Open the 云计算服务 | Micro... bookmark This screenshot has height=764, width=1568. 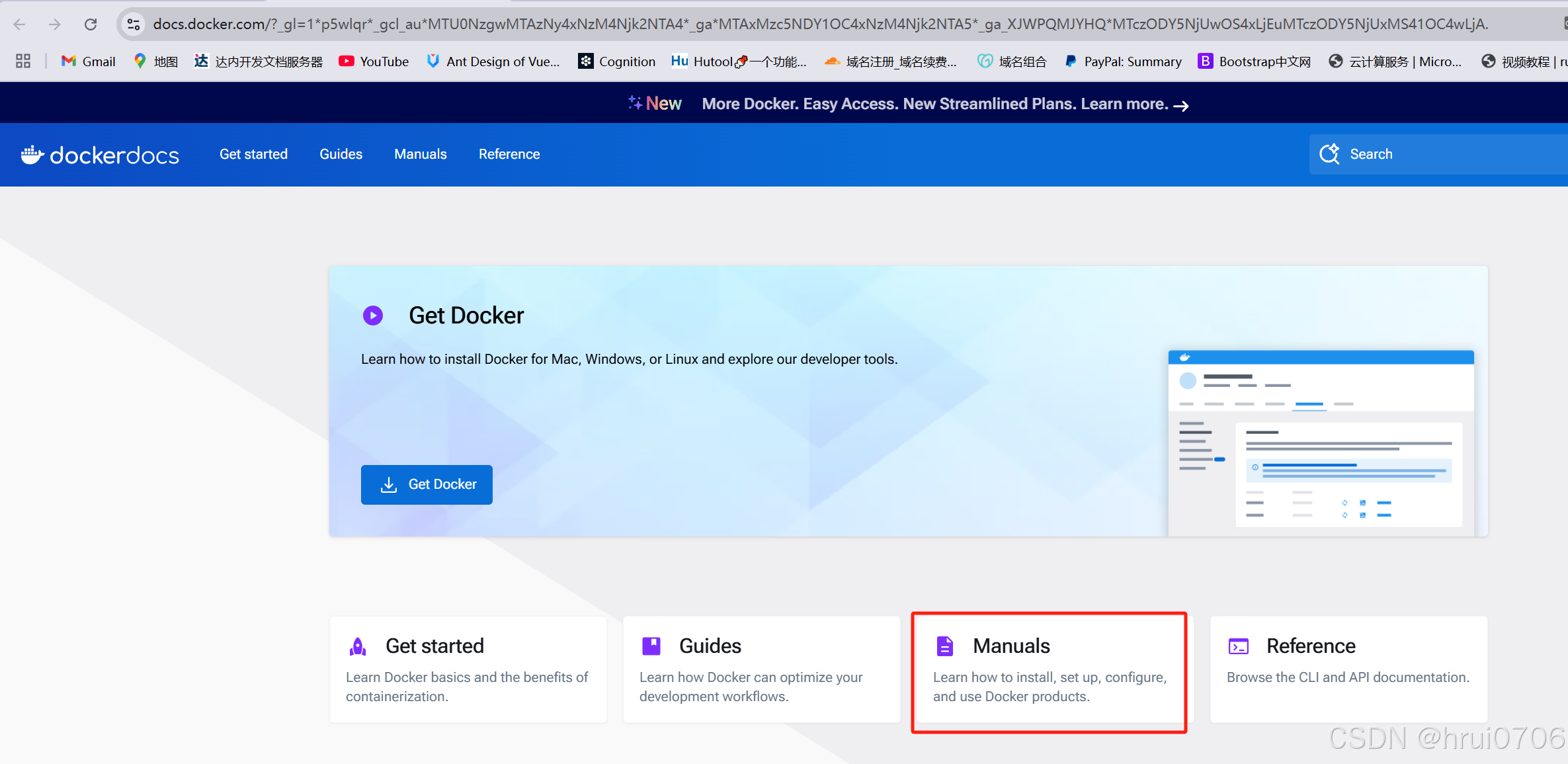[1395, 62]
